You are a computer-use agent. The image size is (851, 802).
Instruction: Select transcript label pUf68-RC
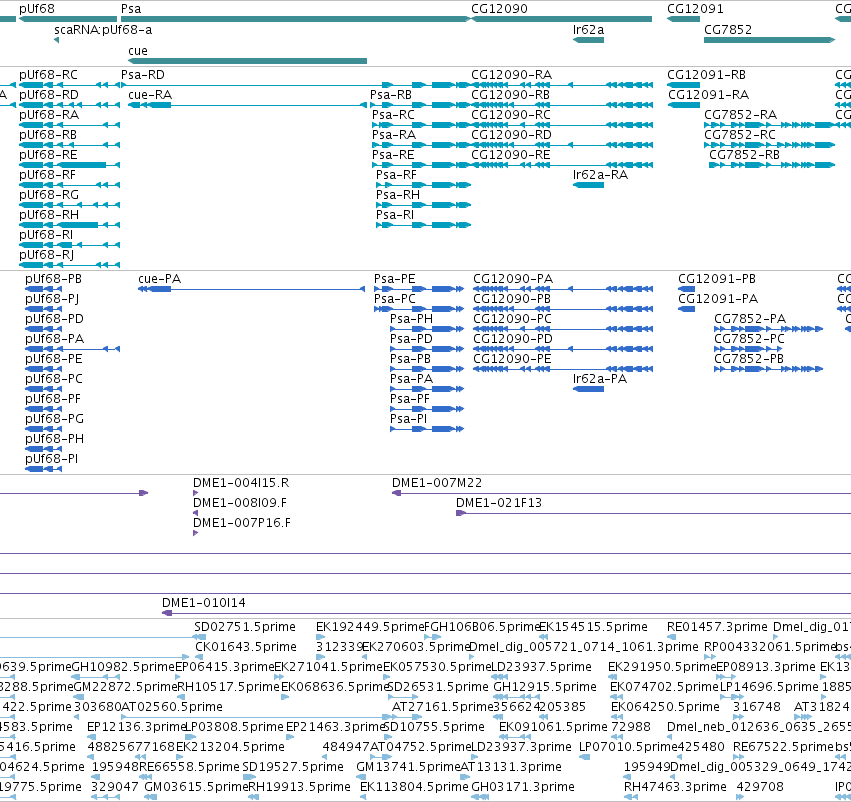coord(48,75)
